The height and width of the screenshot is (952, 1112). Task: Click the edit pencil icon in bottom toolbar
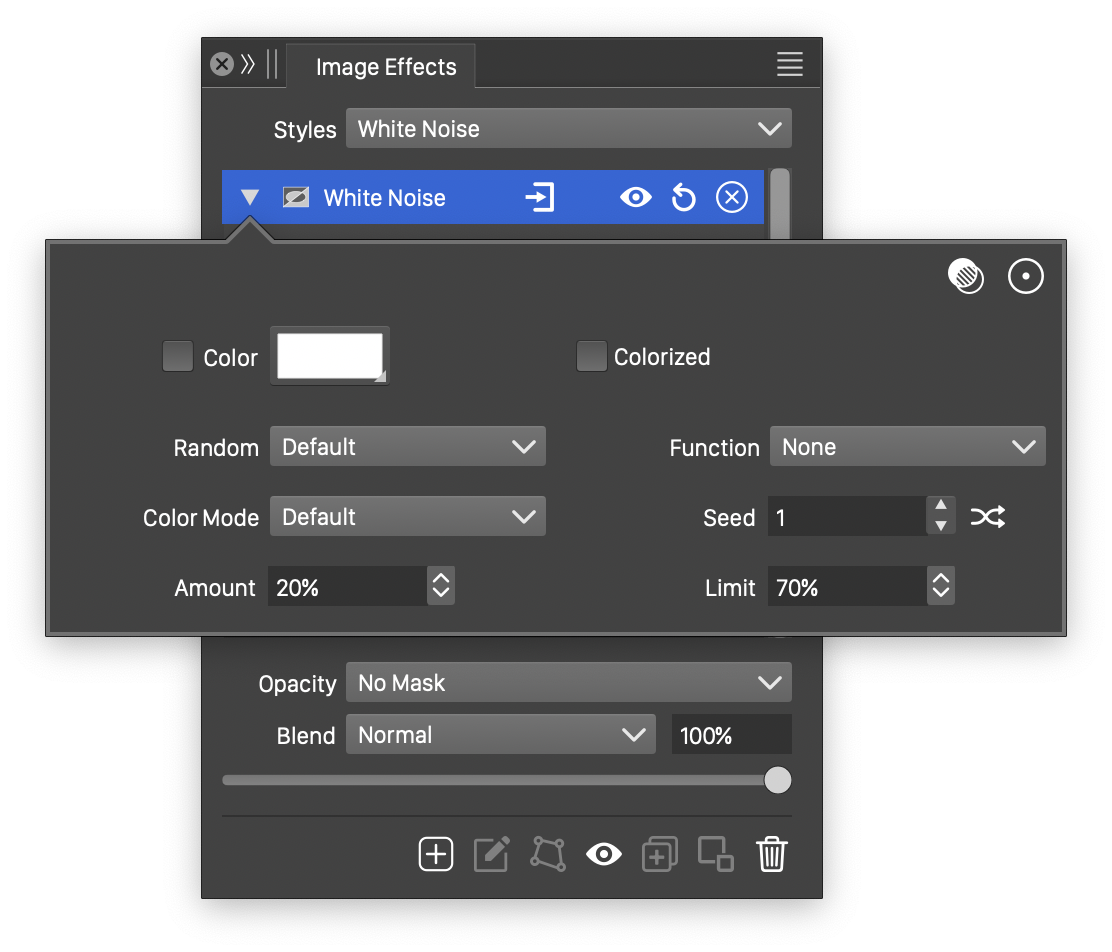tap(492, 854)
